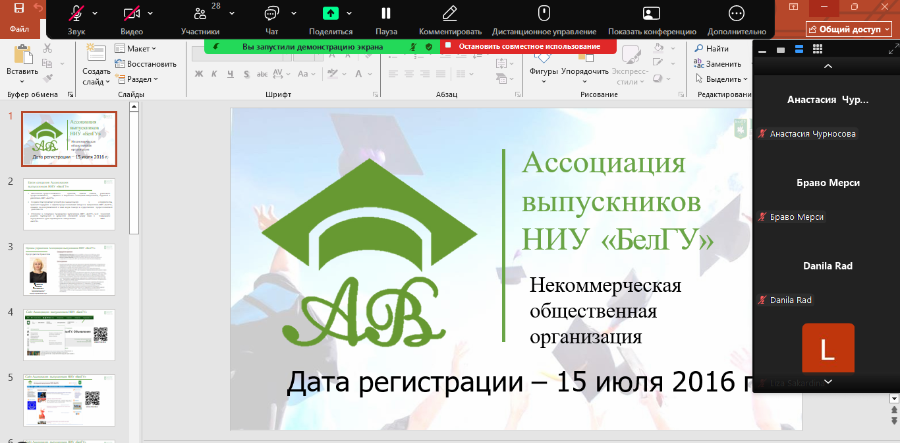900x443 pixels.
Task: Open the Раздел section dropdown
Action: (x=137, y=79)
